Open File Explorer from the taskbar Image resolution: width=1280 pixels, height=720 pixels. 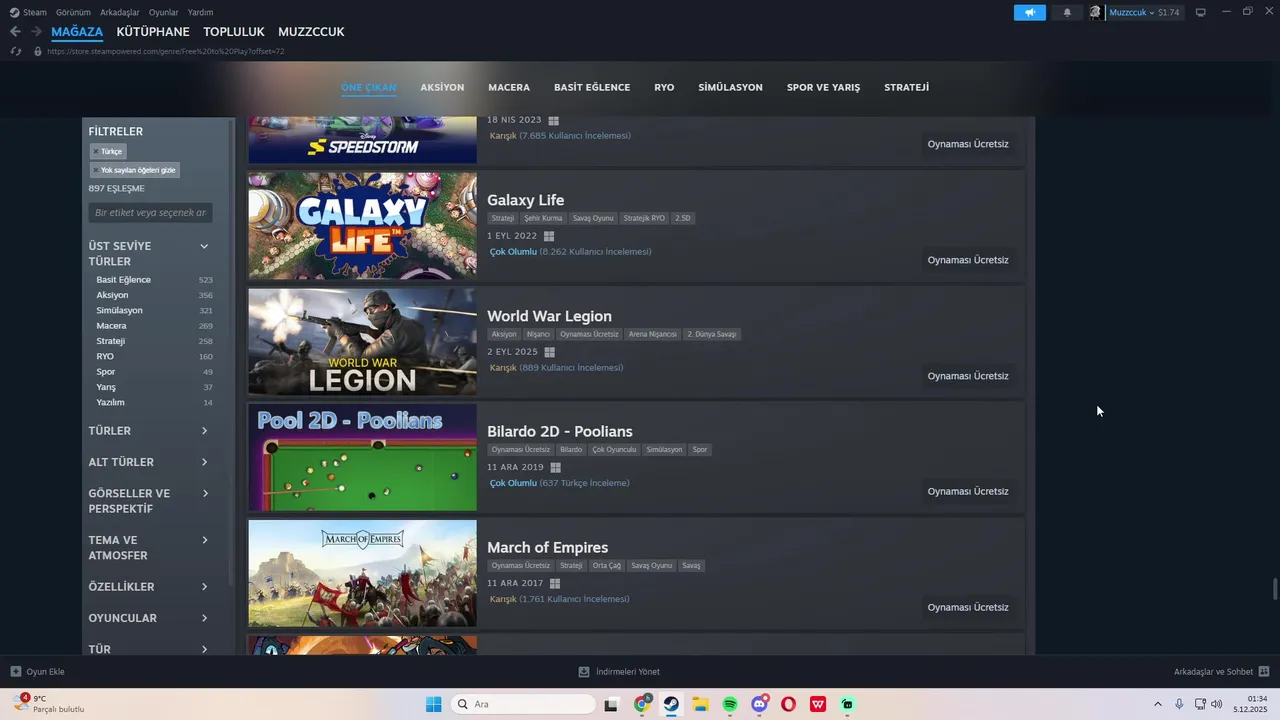[x=700, y=704]
